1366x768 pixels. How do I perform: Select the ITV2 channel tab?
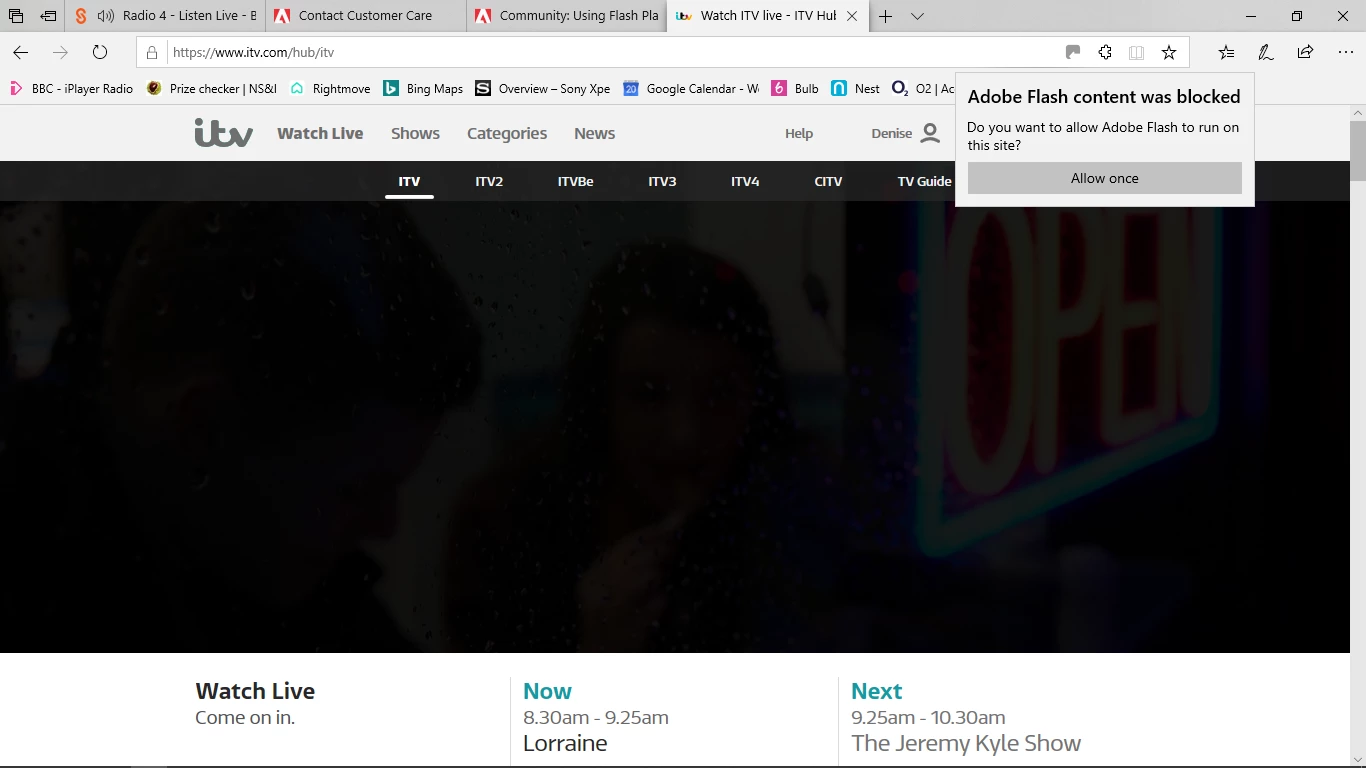pos(489,181)
